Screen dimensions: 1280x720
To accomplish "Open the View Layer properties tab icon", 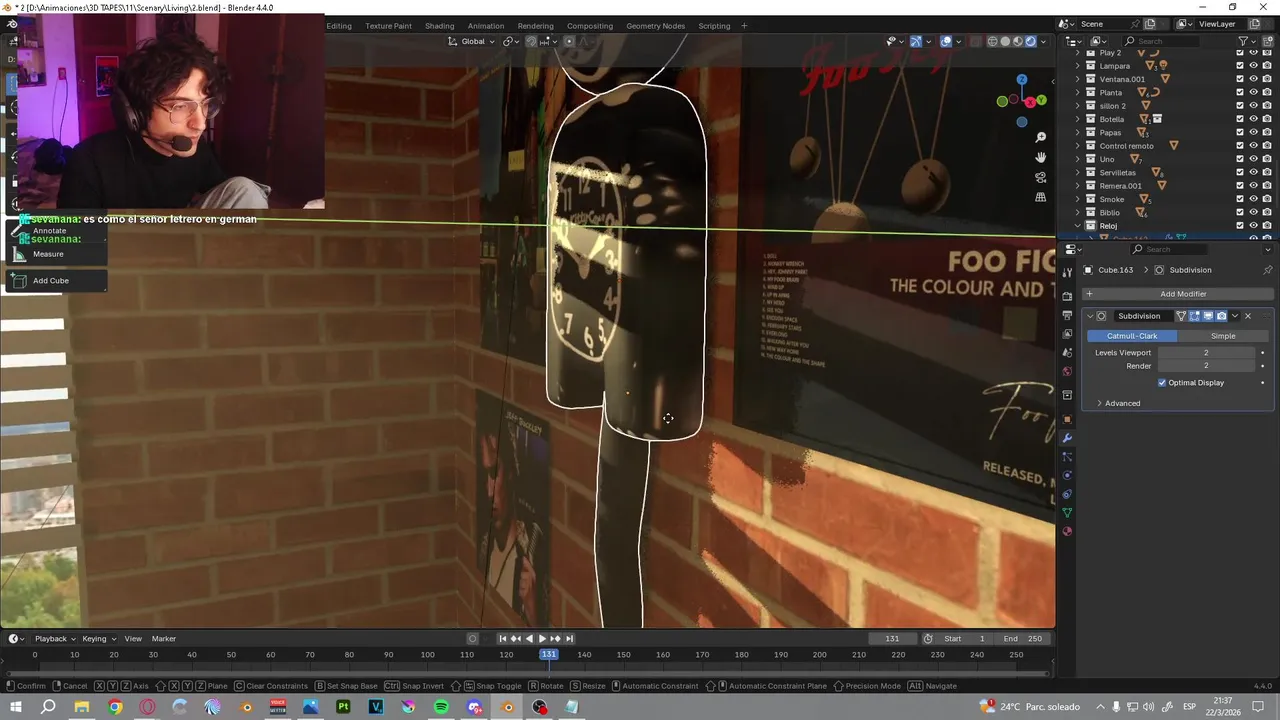I will click(x=1067, y=334).
